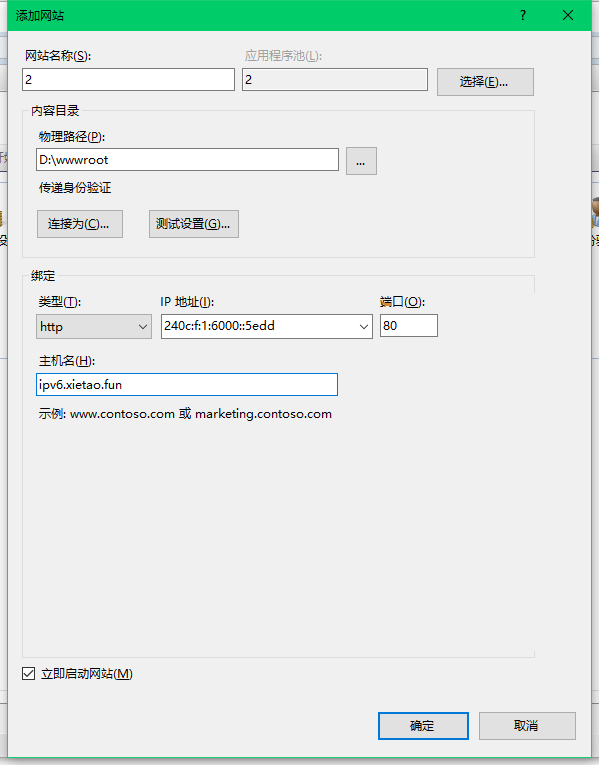Close the 添加网站 dialog with the X
The width and height of the screenshot is (599, 765).
click(568, 15)
